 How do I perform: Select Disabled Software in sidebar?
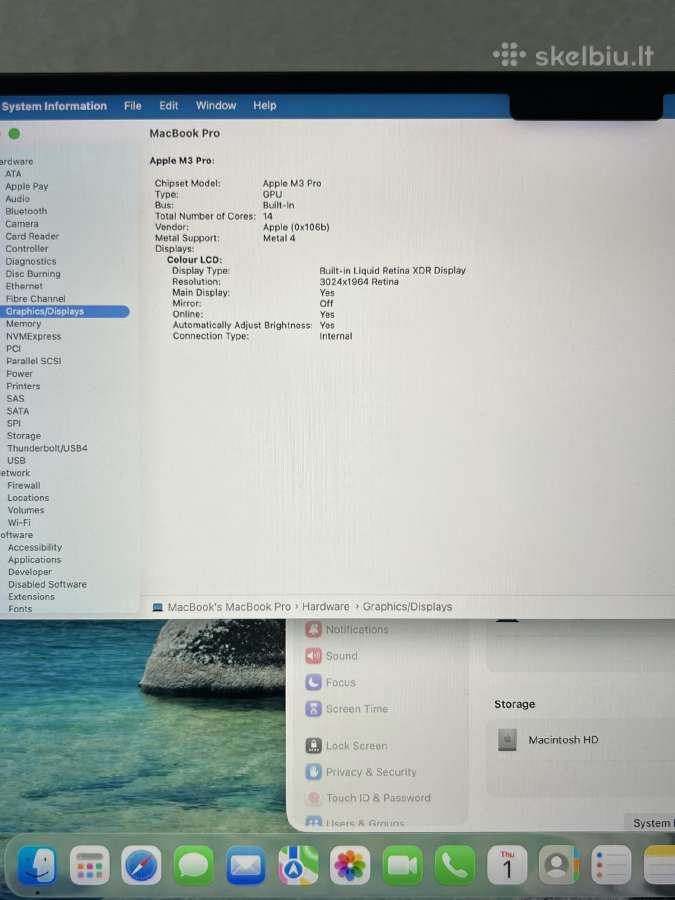click(x=47, y=584)
